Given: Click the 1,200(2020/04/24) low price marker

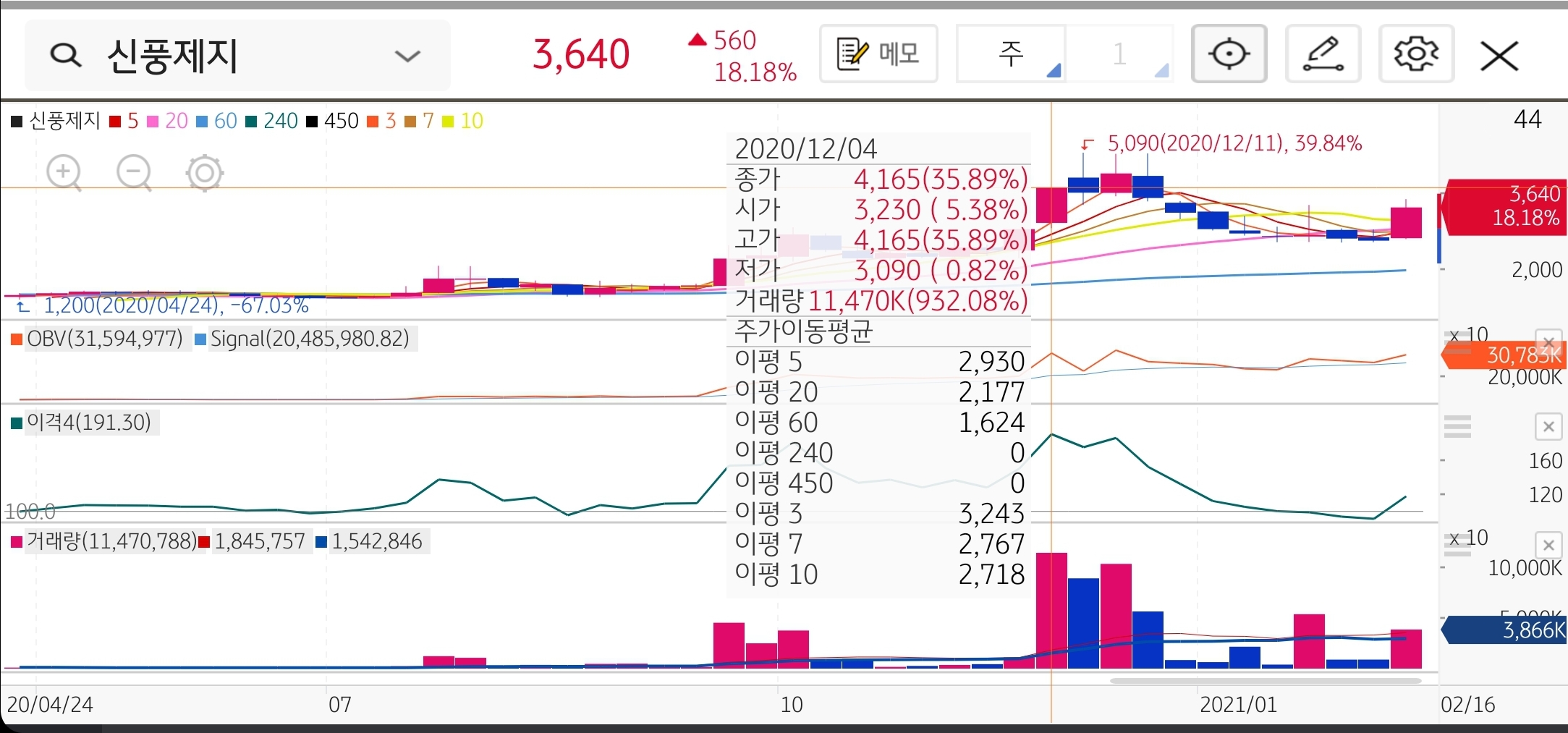Looking at the screenshot, I should point(177,305).
